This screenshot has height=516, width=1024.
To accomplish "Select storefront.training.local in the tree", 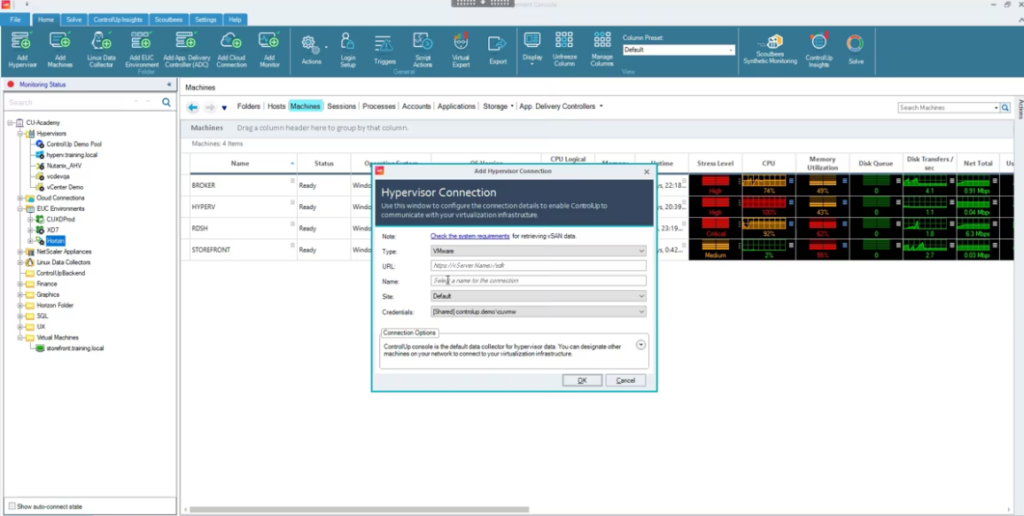I will point(75,349).
